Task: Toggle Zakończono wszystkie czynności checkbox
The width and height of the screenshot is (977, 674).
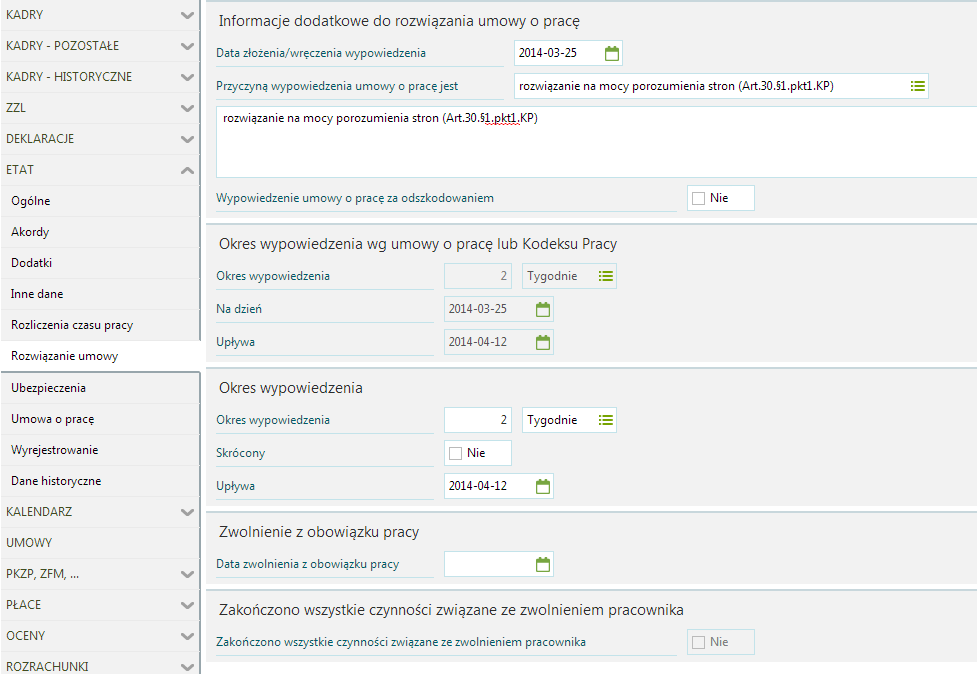Action: pos(698,642)
